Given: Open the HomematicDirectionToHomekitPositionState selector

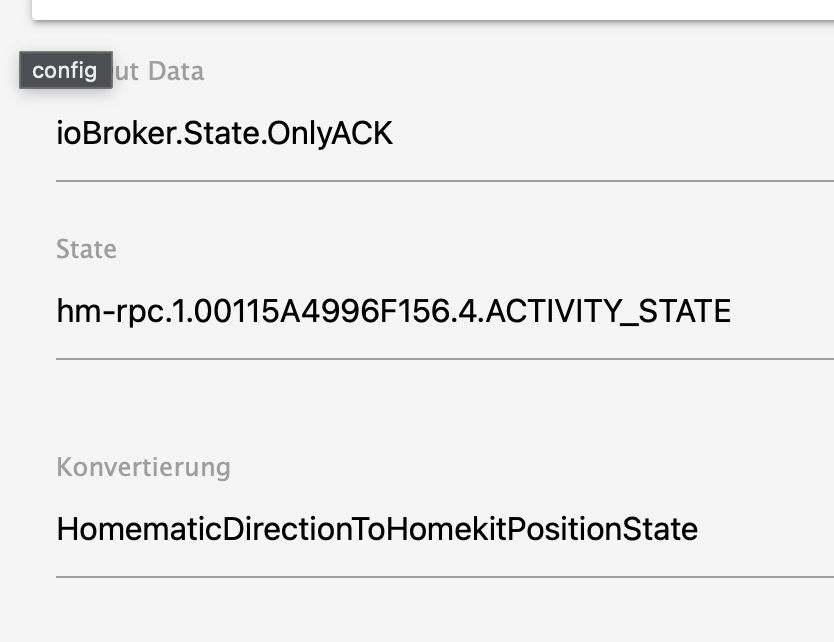Looking at the screenshot, I should pos(376,528).
